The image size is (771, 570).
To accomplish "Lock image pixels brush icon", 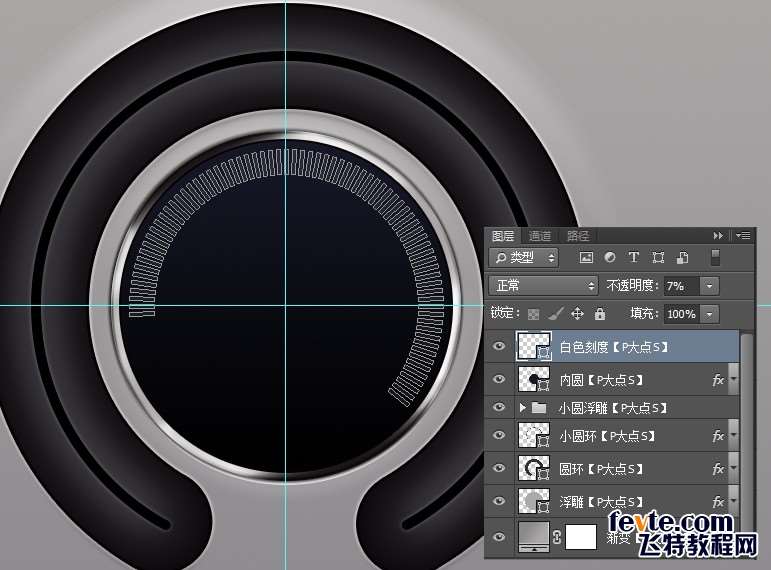I will coord(556,313).
